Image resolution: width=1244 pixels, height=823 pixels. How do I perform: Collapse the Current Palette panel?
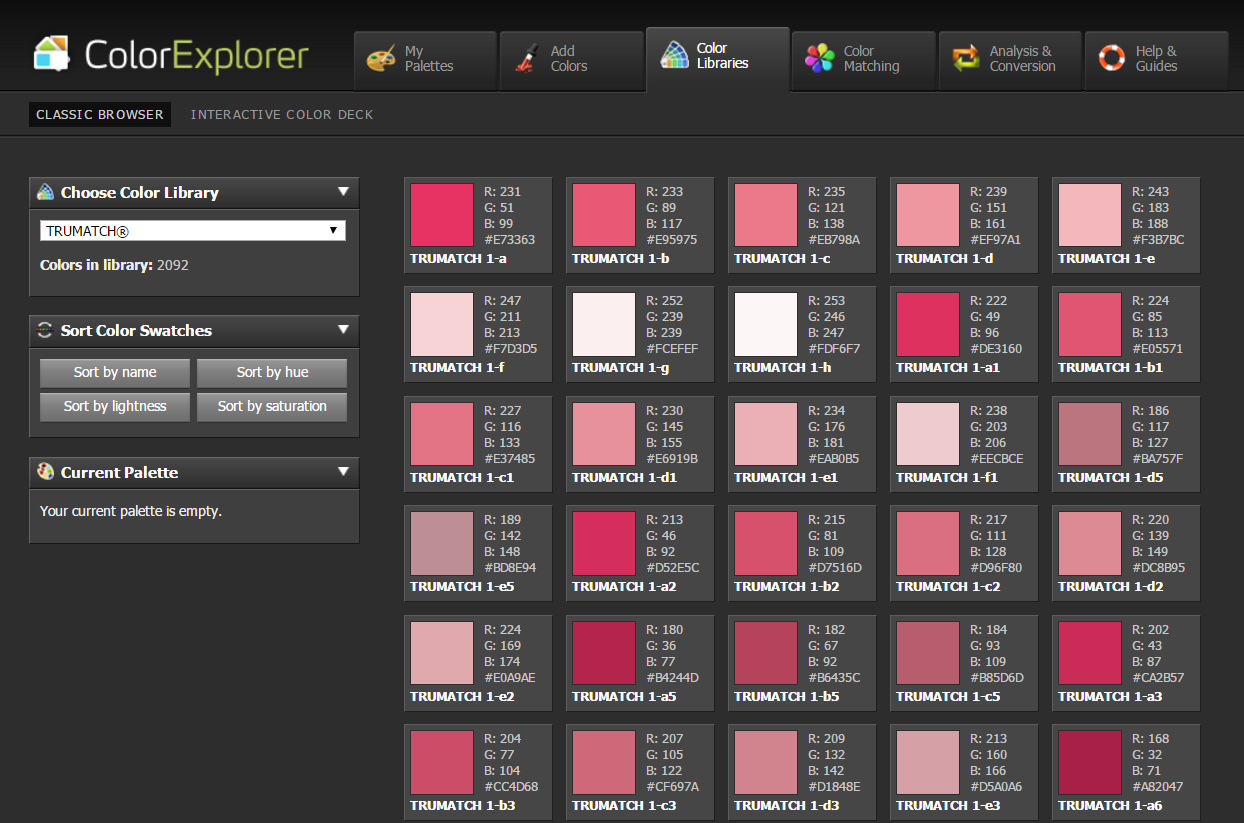343,472
